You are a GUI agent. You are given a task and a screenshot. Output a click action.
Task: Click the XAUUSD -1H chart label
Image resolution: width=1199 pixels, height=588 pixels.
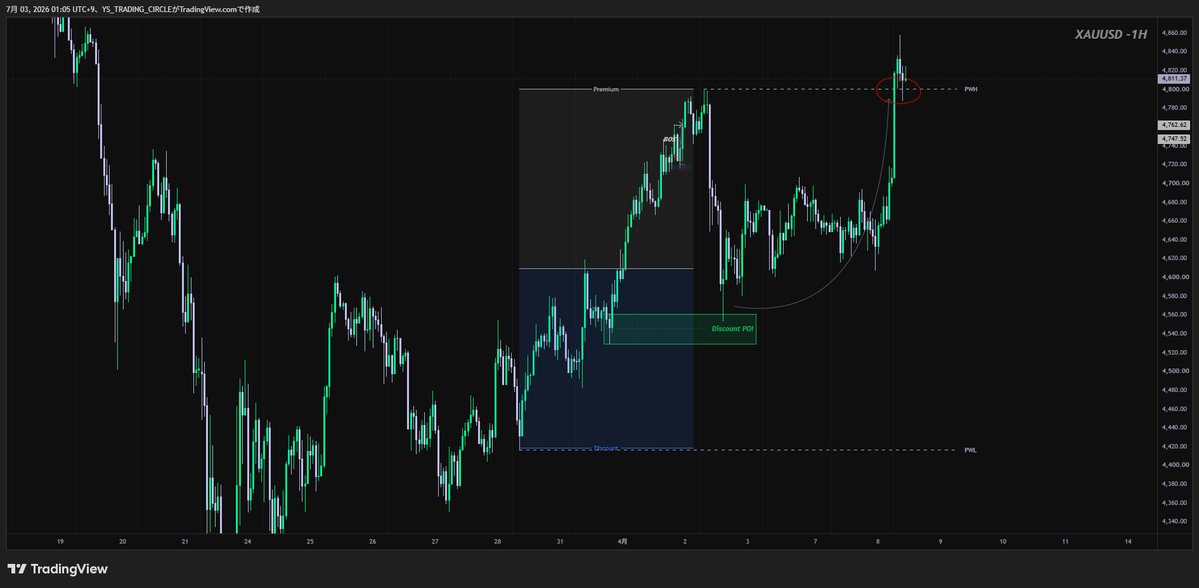[1111, 34]
